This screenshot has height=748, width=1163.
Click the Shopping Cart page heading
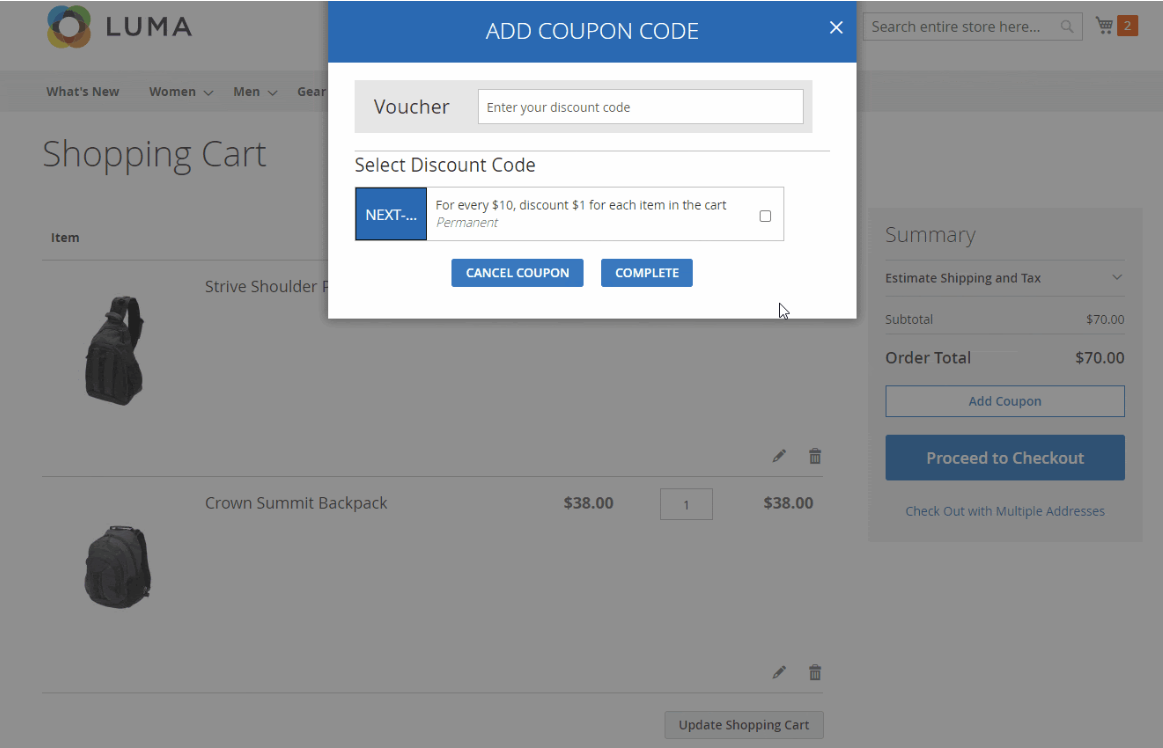tap(154, 154)
